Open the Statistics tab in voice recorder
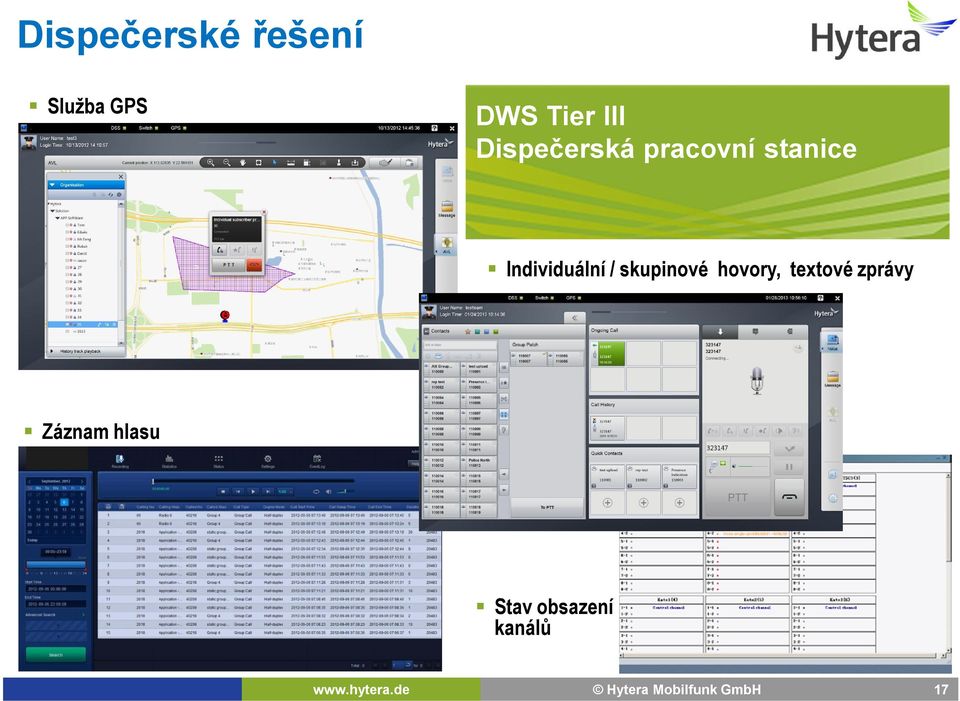This screenshot has height=701, width=960. pos(169,461)
